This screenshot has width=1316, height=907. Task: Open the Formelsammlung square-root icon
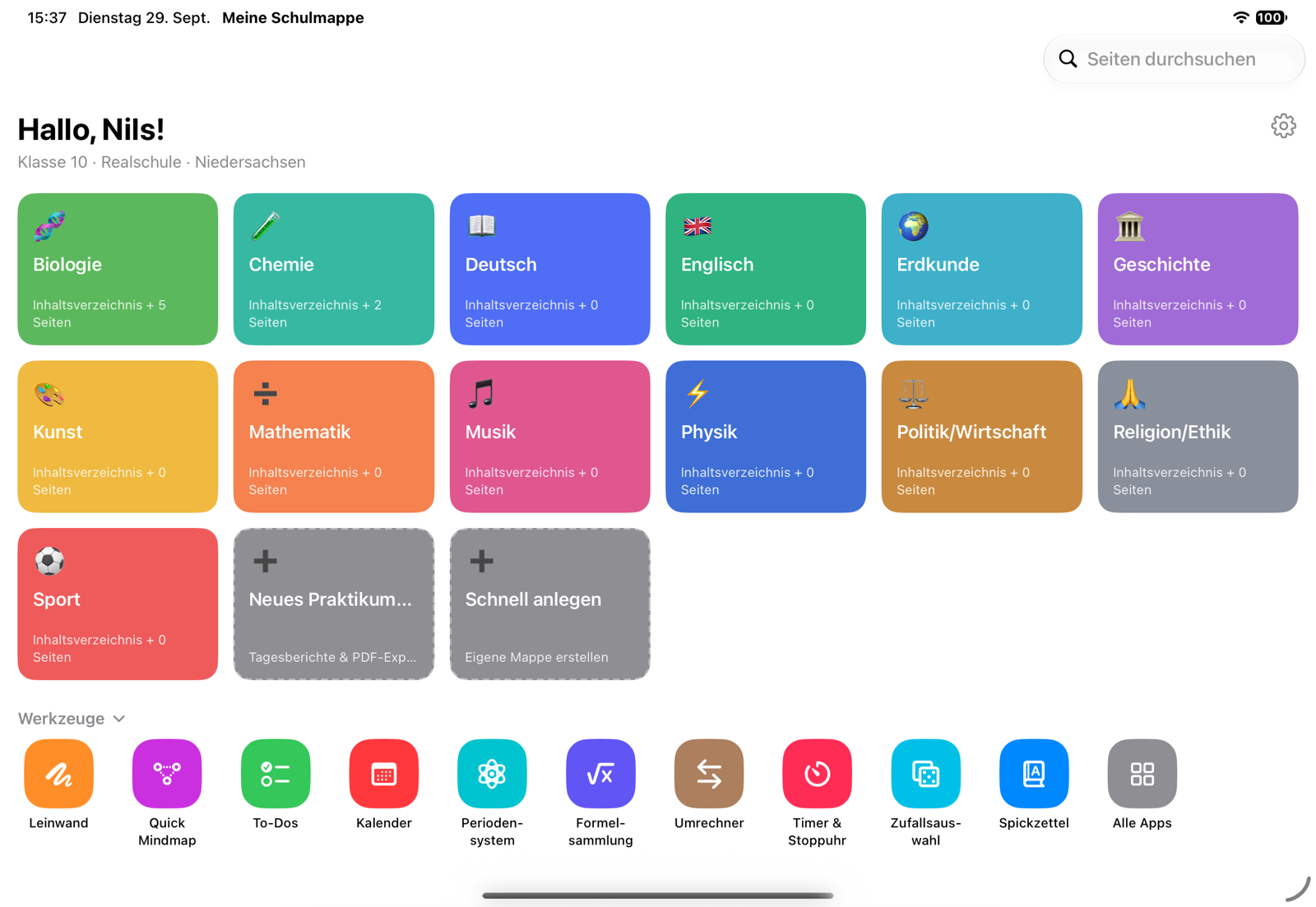point(600,774)
